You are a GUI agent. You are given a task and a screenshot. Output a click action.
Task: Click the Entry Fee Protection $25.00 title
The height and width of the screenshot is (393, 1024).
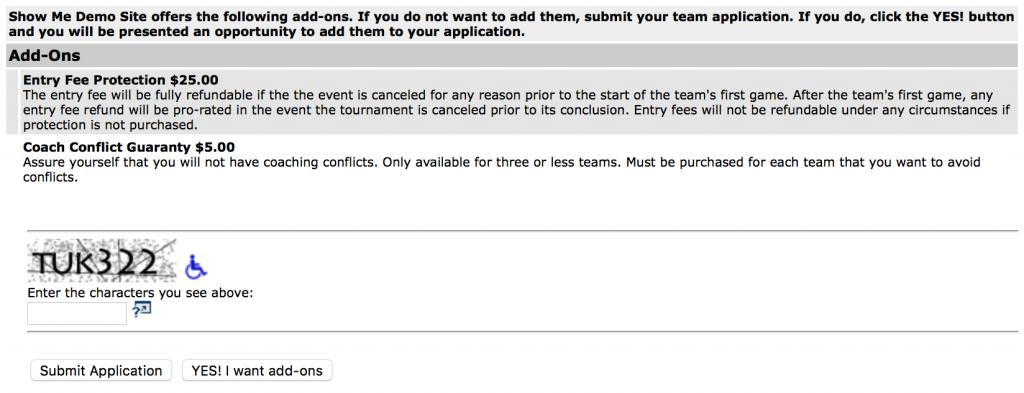(121, 80)
